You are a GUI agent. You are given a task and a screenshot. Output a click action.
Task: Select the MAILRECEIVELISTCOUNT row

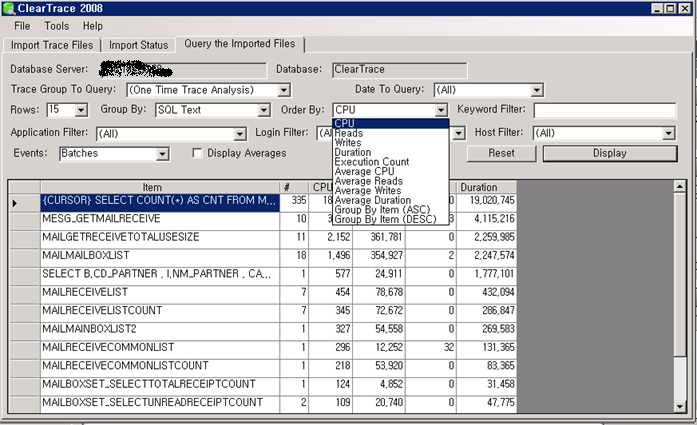coord(160,313)
